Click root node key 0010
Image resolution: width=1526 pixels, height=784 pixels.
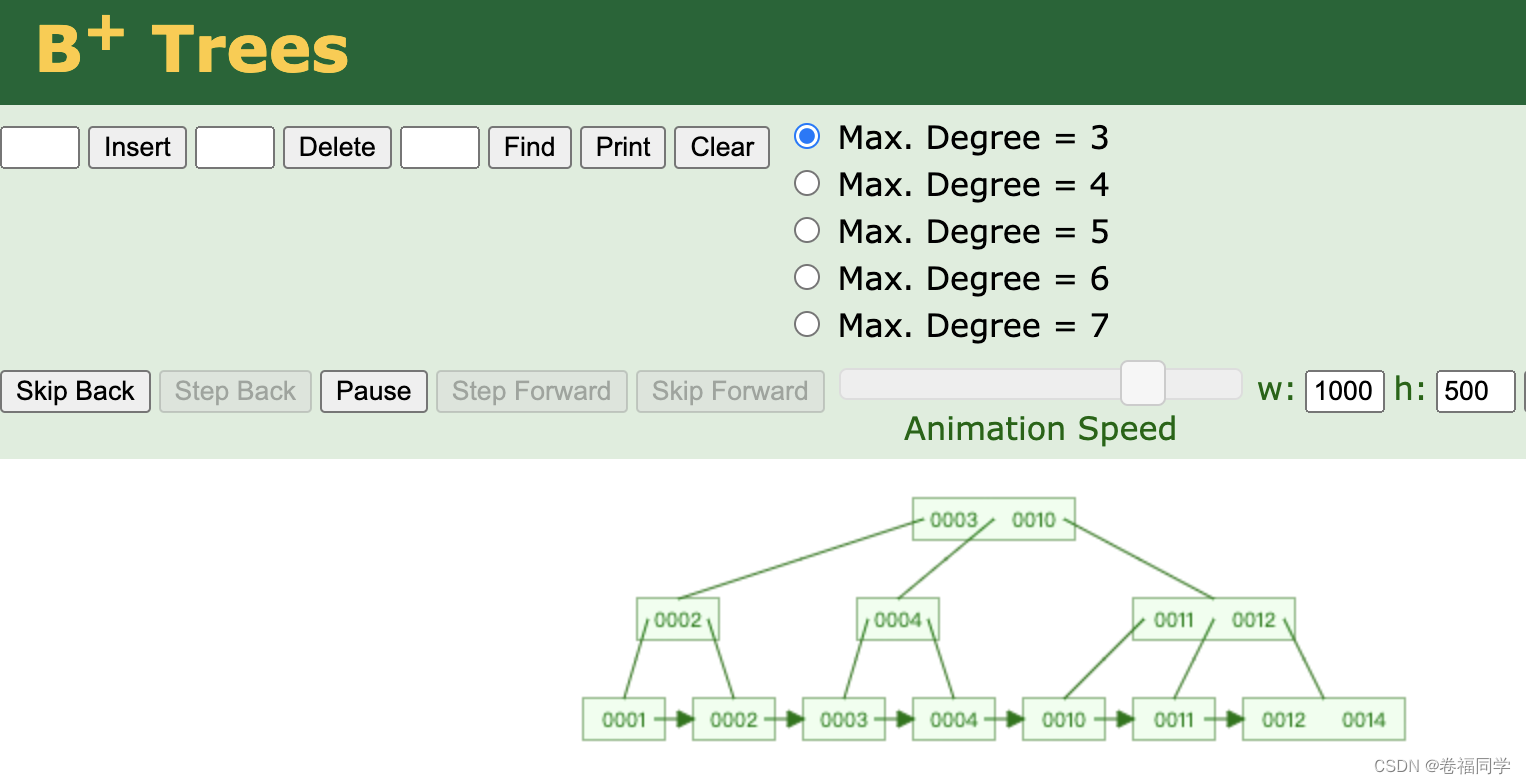click(1034, 520)
